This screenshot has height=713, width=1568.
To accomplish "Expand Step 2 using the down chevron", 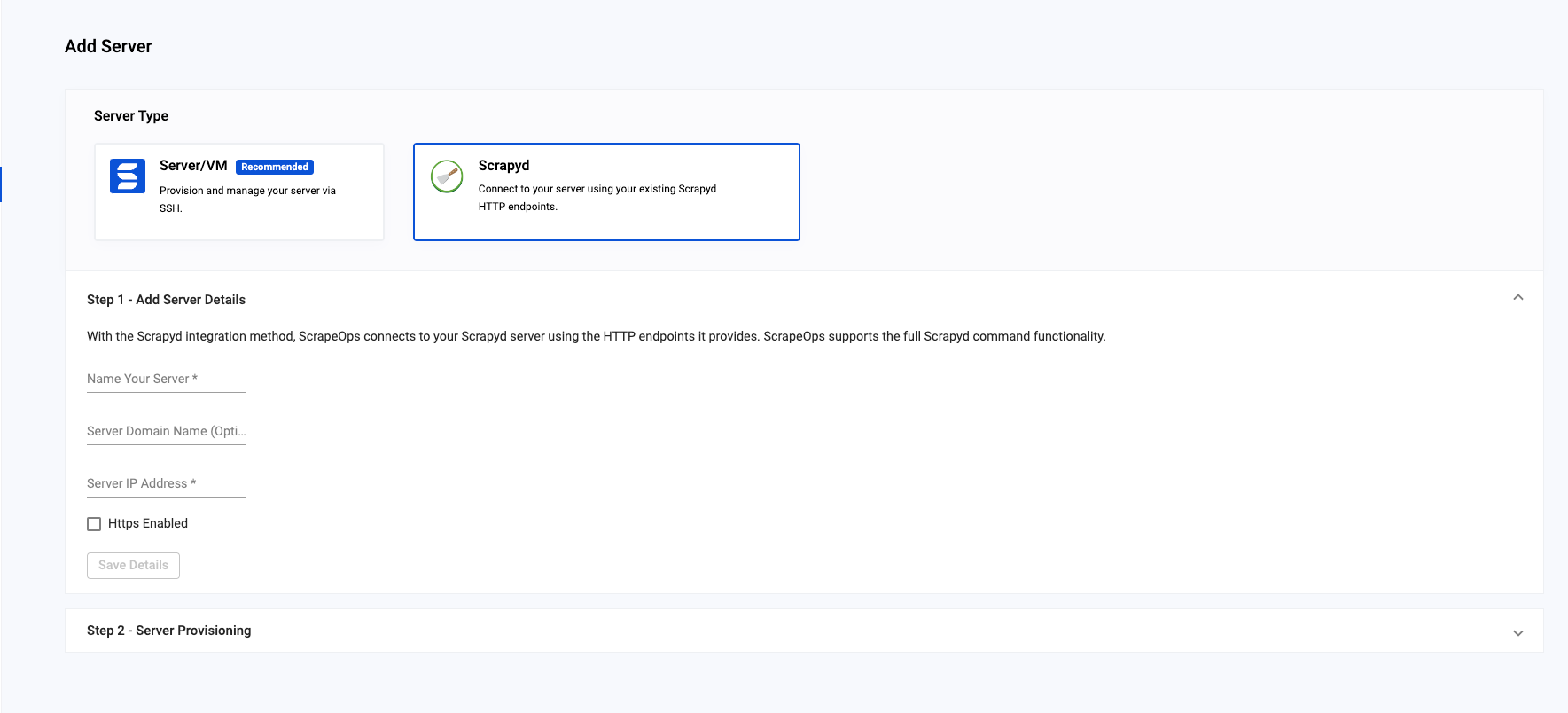I will click(1517, 633).
